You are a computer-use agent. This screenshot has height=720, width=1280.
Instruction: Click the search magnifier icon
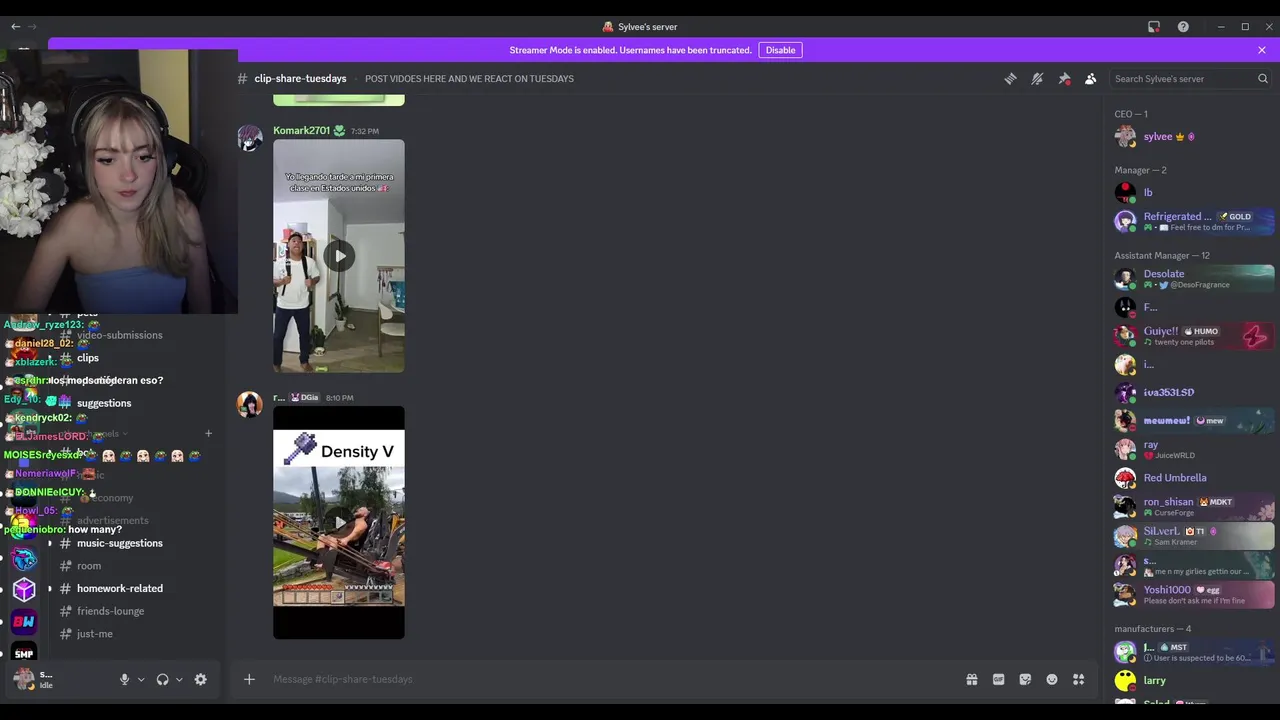click(1262, 79)
